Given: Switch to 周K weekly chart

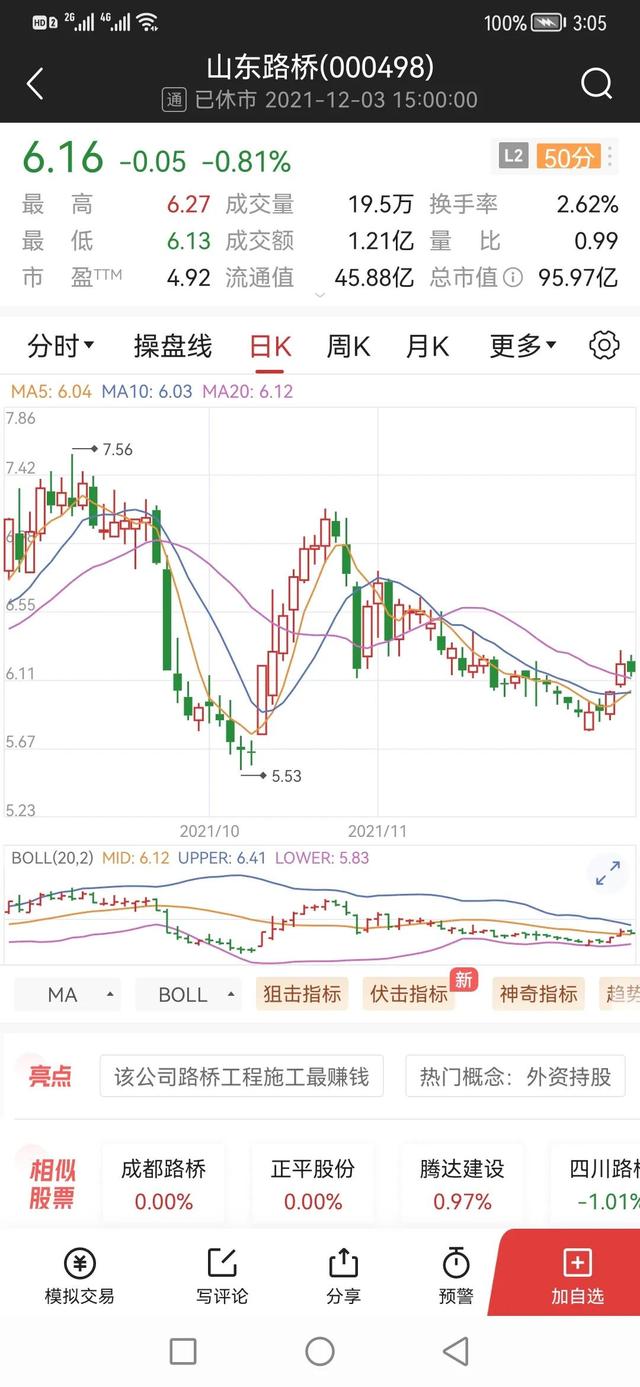Looking at the screenshot, I should pos(348,346).
